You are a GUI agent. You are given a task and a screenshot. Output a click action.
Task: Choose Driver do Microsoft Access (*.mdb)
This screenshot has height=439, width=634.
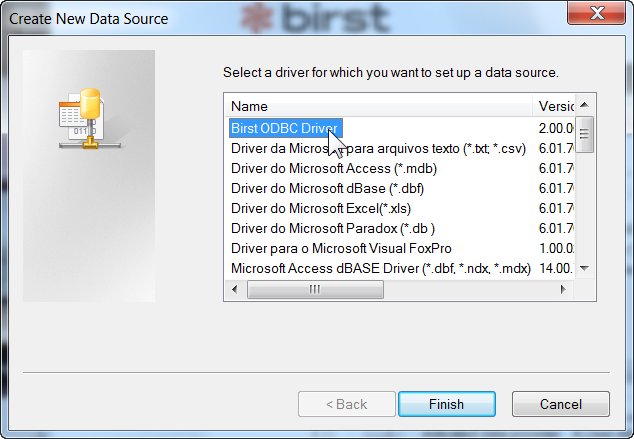334,168
